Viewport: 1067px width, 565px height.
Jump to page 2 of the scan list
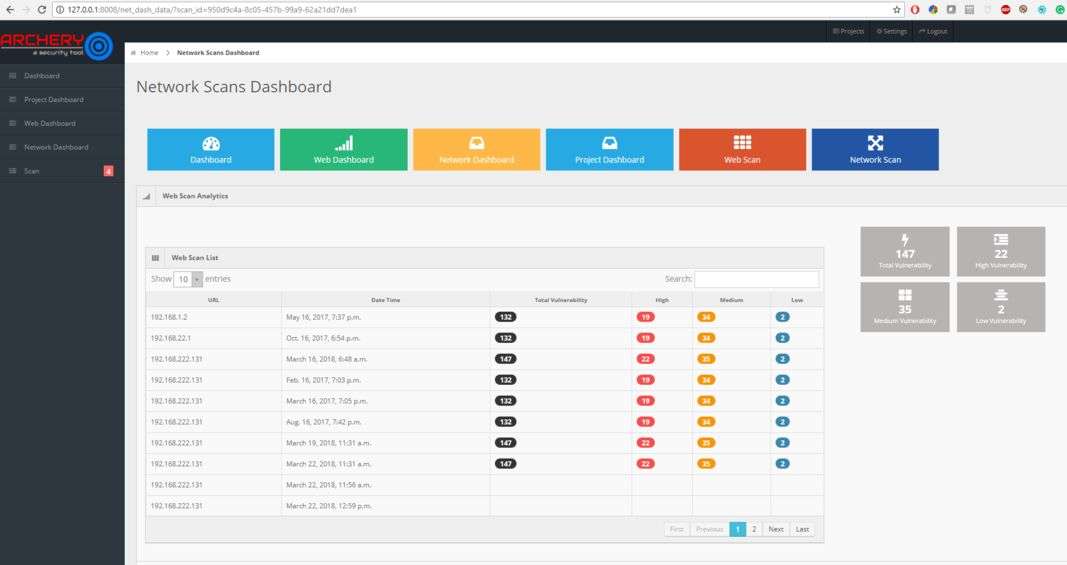pos(754,529)
